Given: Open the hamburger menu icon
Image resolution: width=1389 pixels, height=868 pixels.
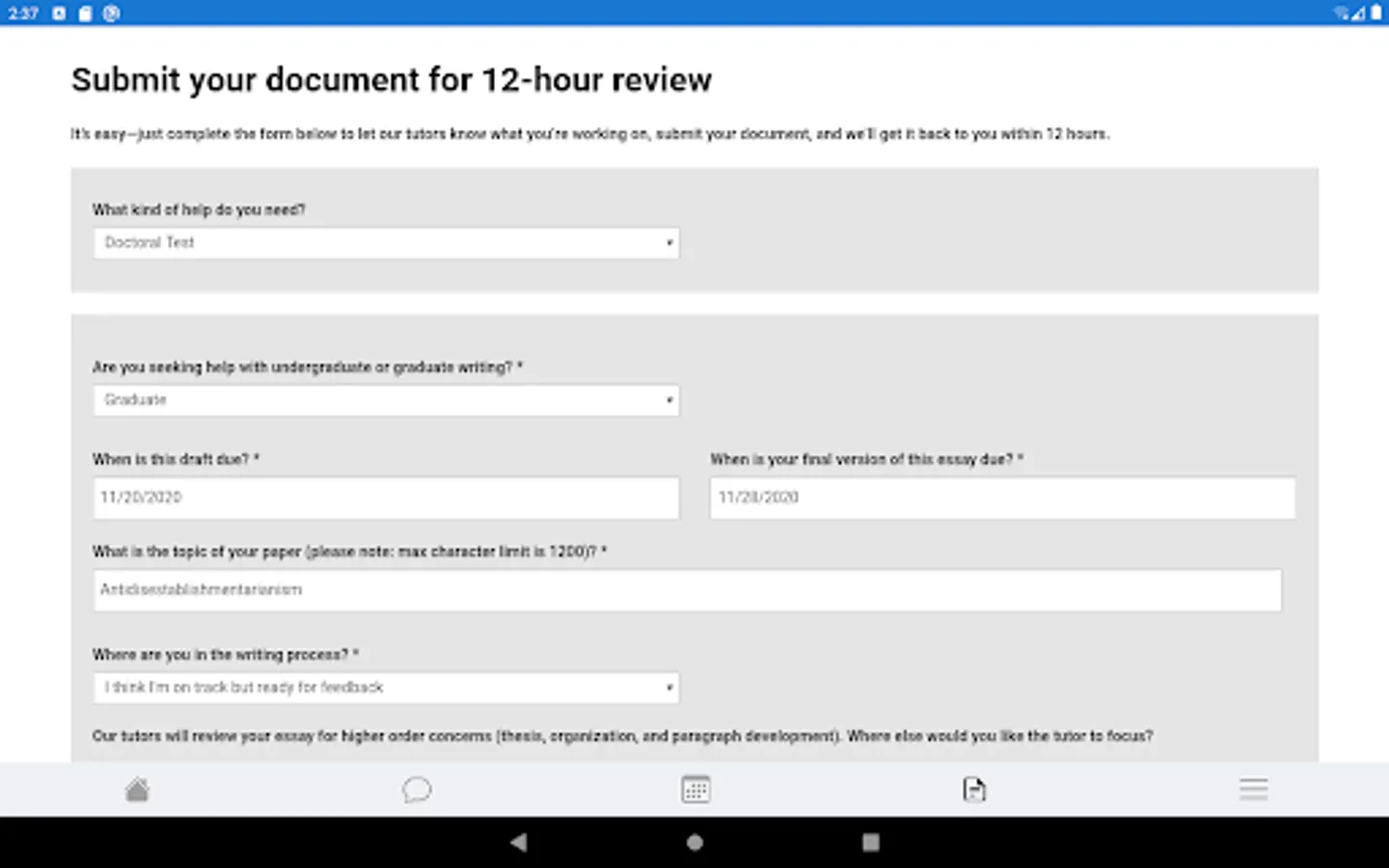Looking at the screenshot, I should [x=1253, y=789].
